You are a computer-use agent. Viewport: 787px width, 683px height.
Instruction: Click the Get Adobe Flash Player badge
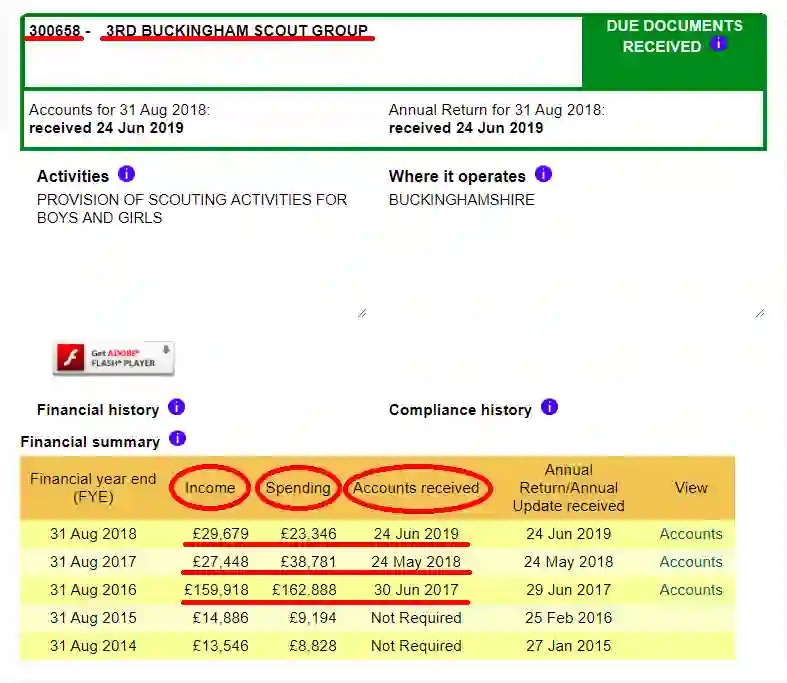(113, 358)
